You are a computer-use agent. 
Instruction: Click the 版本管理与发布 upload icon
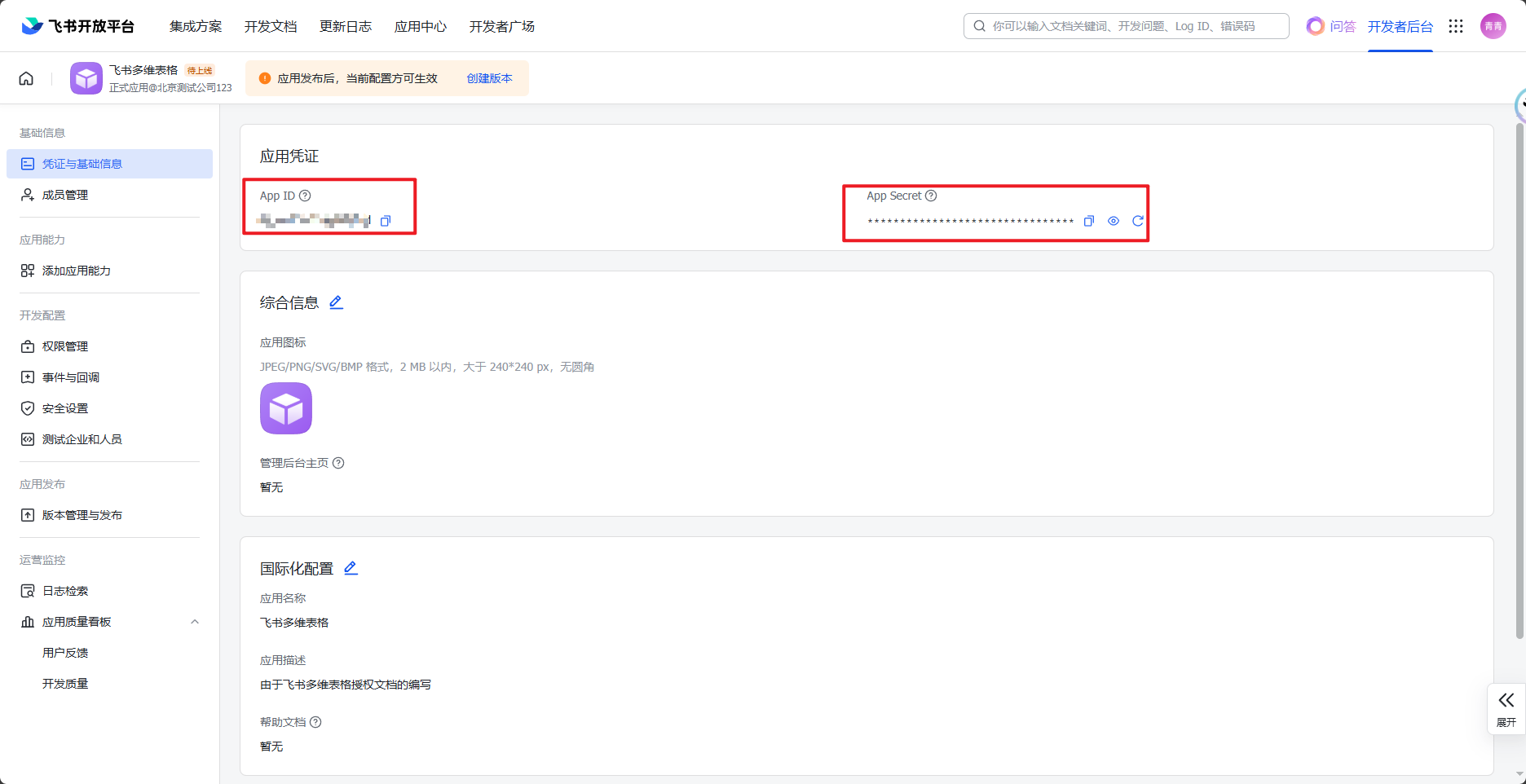point(28,515)
